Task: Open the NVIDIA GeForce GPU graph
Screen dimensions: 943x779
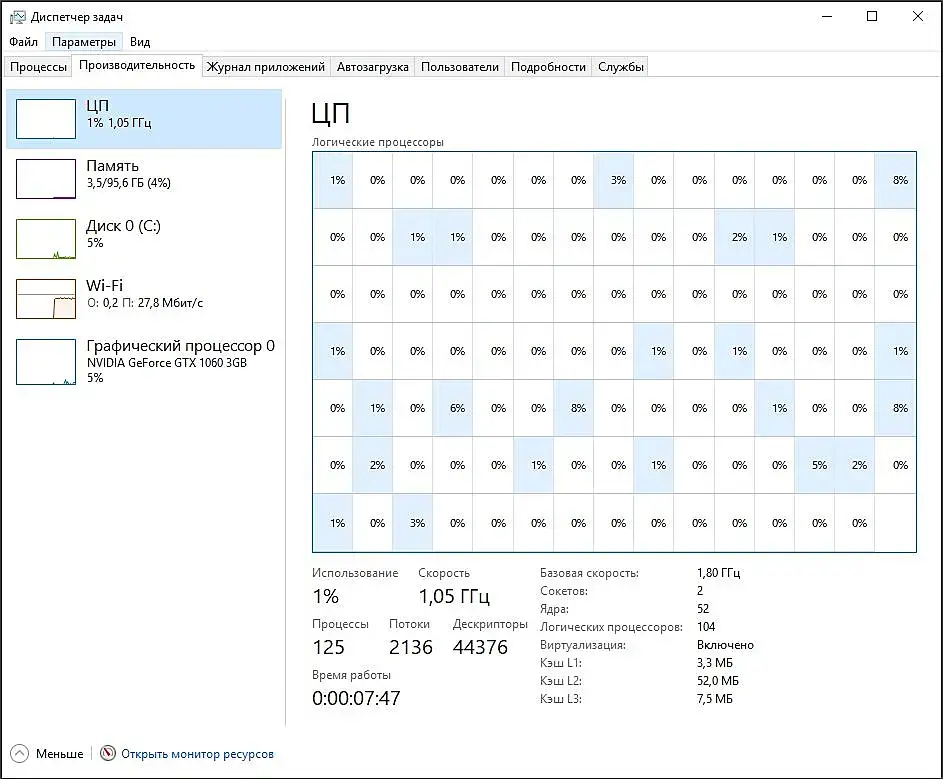Action: click(x=46, y=361)
